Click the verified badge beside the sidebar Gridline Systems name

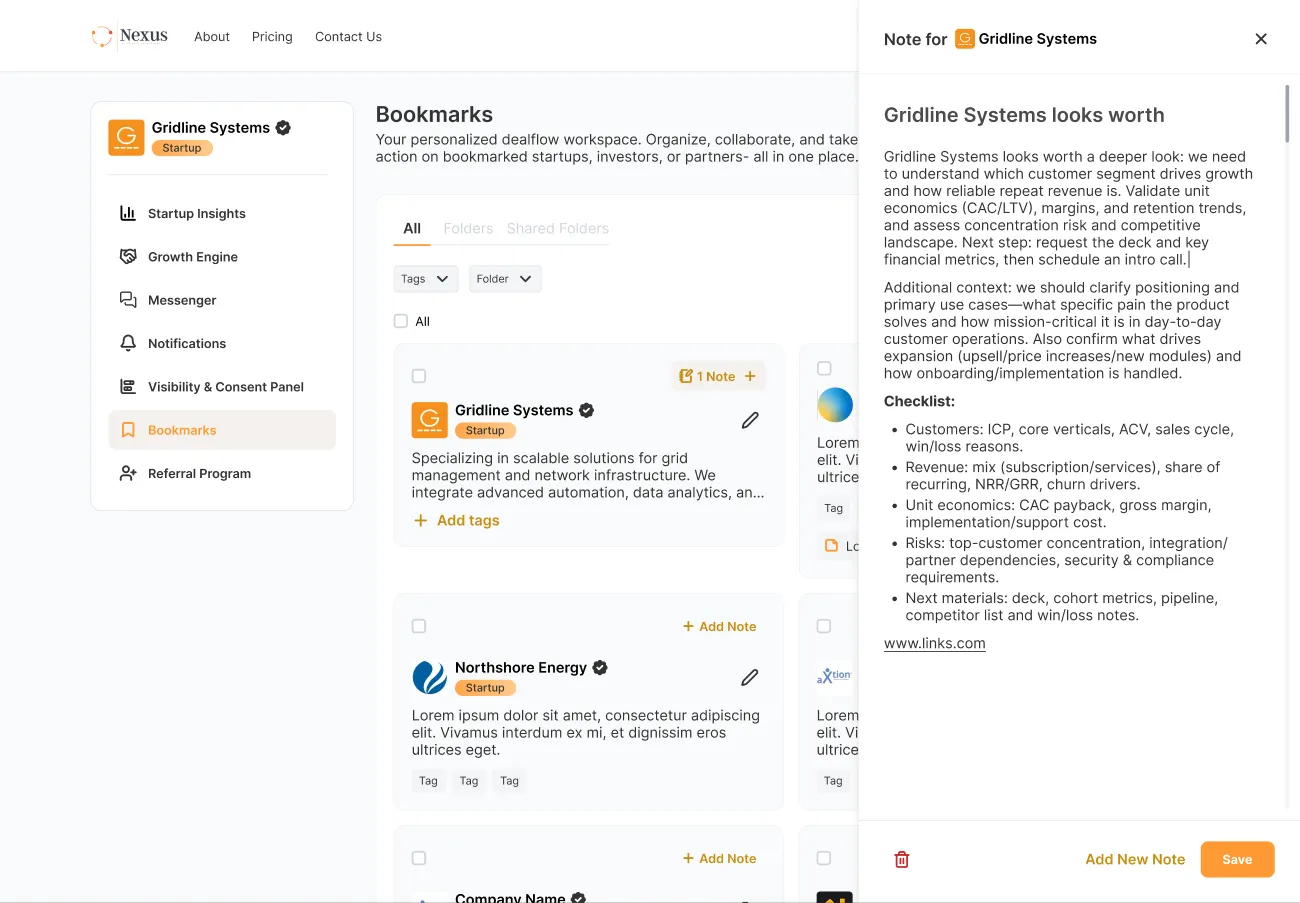click(283, 128)
